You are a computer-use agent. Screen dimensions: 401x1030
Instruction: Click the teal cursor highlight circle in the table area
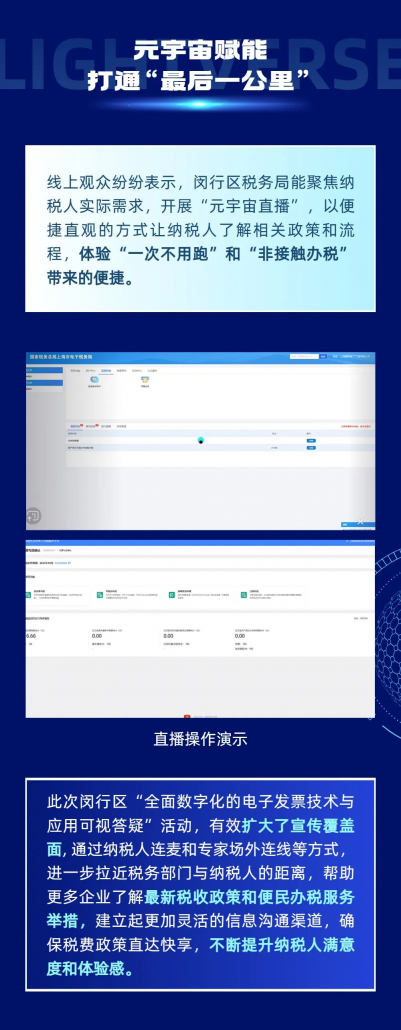tap(200, 440)
